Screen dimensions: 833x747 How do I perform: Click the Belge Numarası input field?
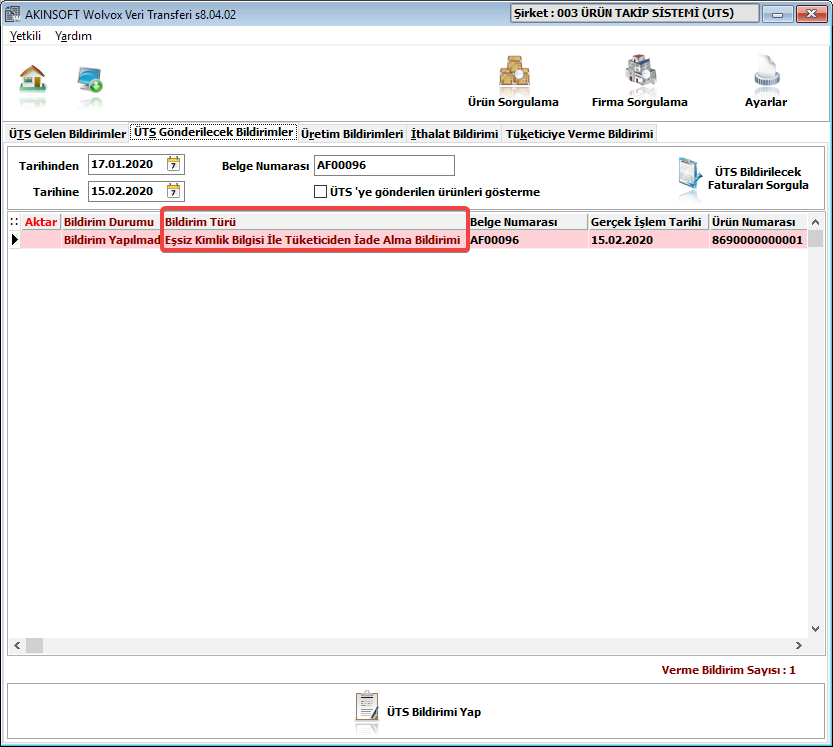384,165
